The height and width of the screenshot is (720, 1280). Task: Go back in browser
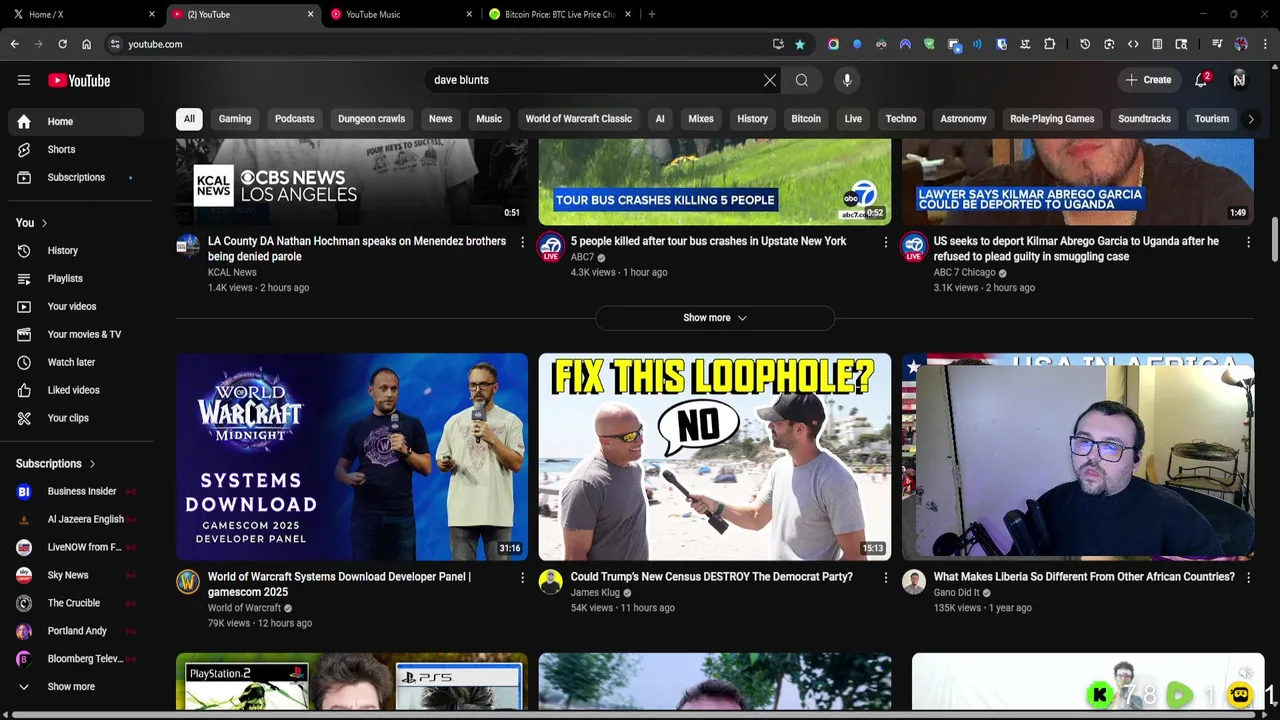15,44
